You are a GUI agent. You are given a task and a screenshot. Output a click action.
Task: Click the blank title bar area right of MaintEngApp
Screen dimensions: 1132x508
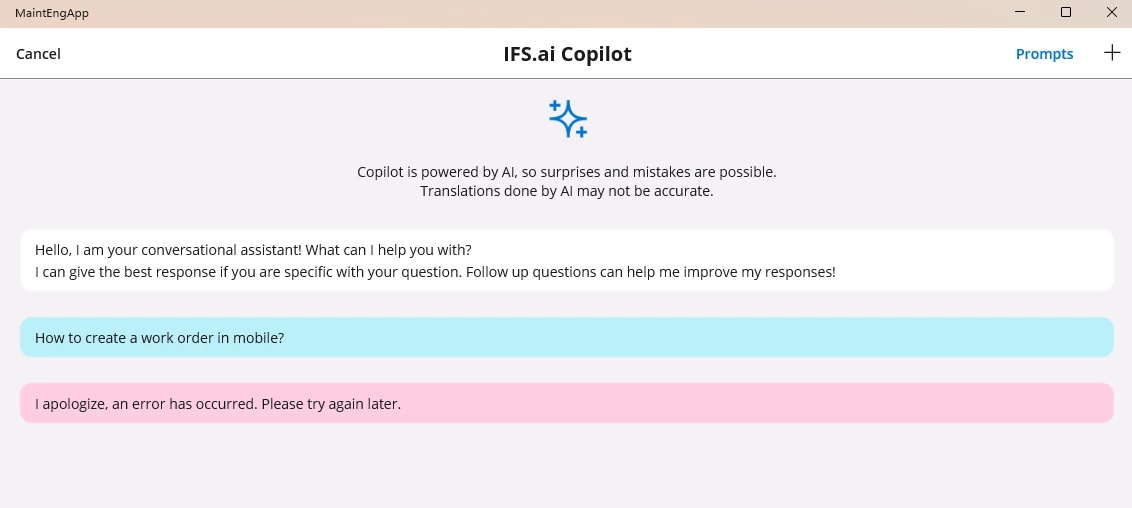point(500,13)
